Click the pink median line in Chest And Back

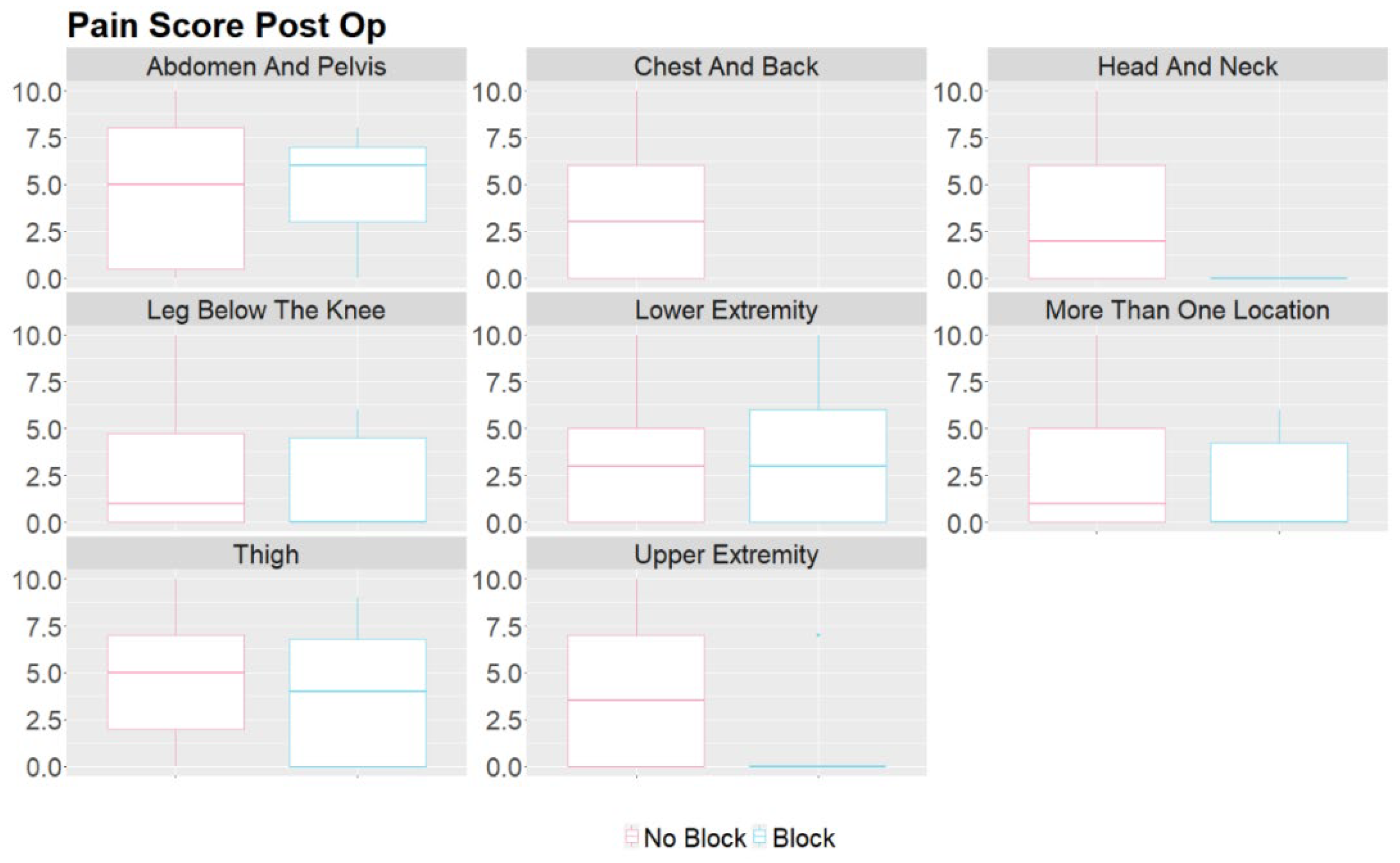click(636, 221)
